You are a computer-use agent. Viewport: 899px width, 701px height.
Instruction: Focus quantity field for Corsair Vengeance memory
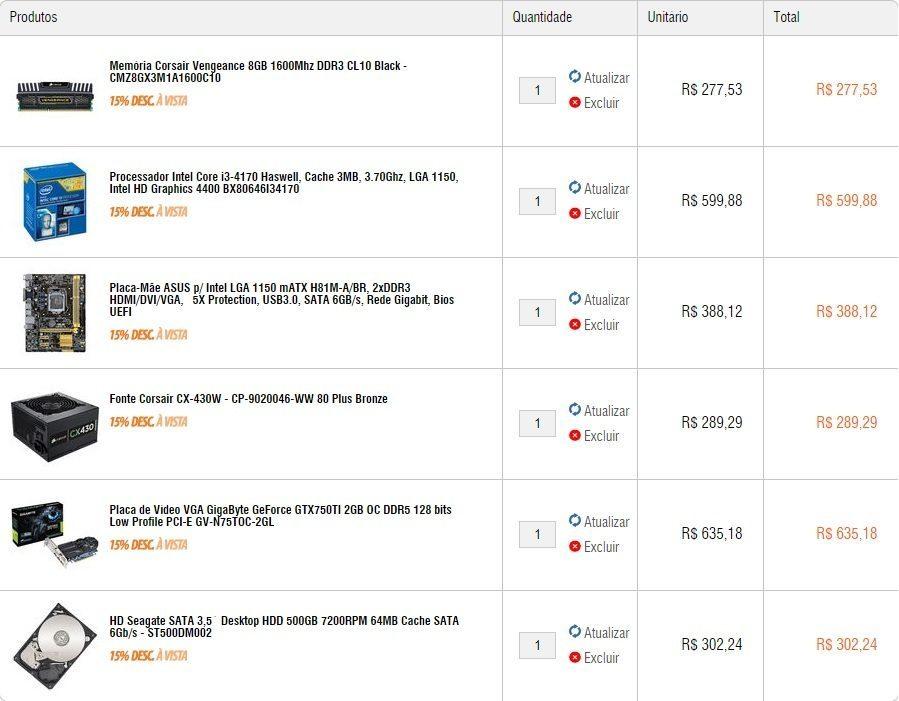tap(537, 90)
